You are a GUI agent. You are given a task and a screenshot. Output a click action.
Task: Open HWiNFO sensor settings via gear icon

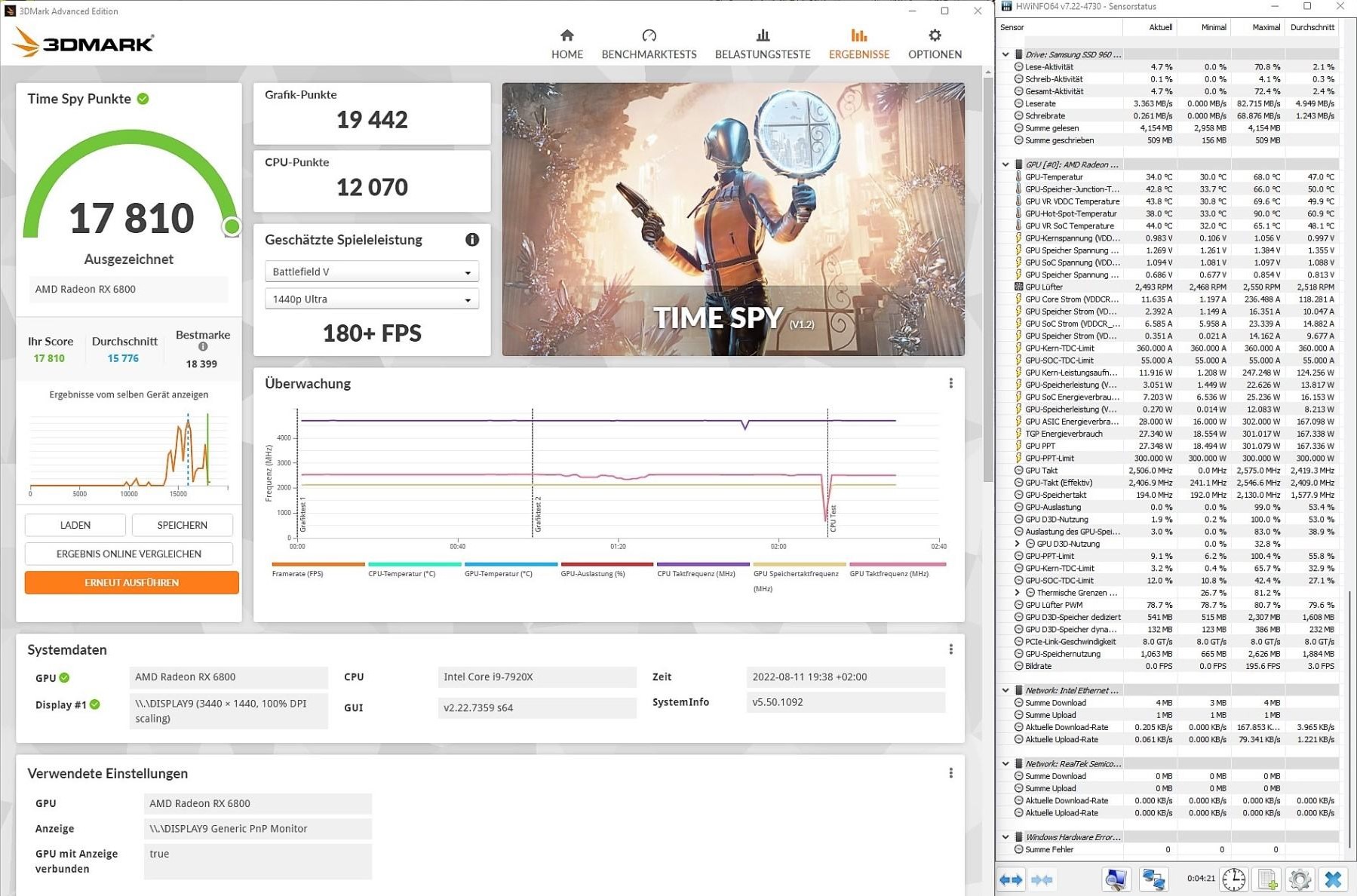coord(1300,879)
